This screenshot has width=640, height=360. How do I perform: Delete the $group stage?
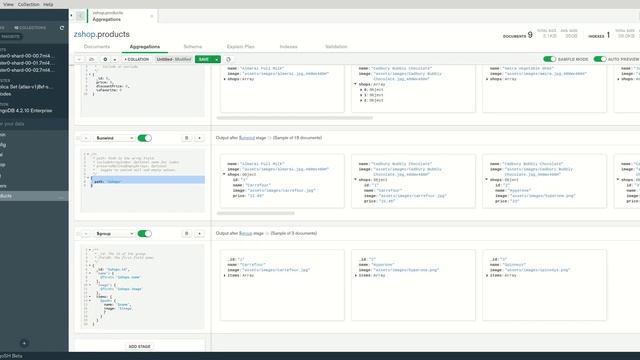187,233
